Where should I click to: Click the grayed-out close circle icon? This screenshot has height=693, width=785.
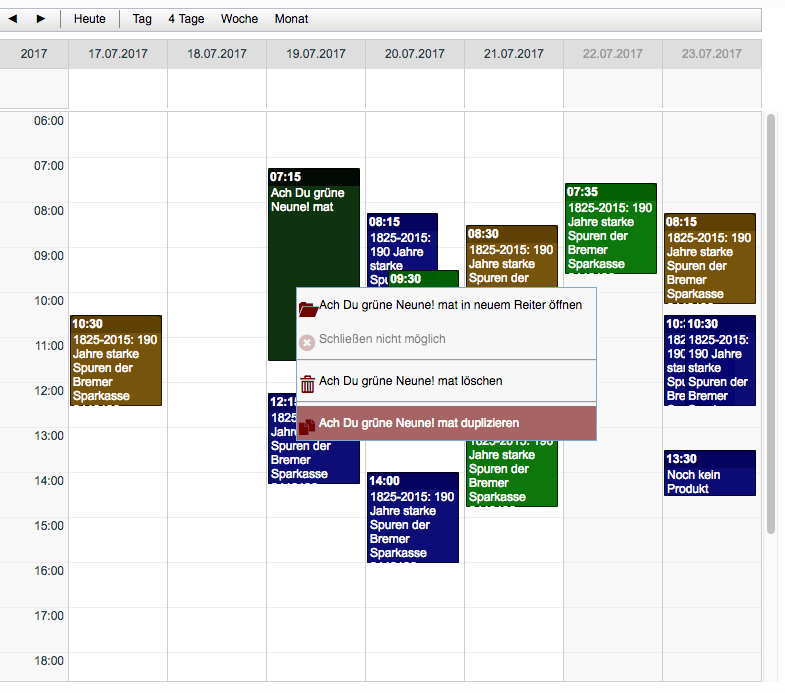point(308,341)
